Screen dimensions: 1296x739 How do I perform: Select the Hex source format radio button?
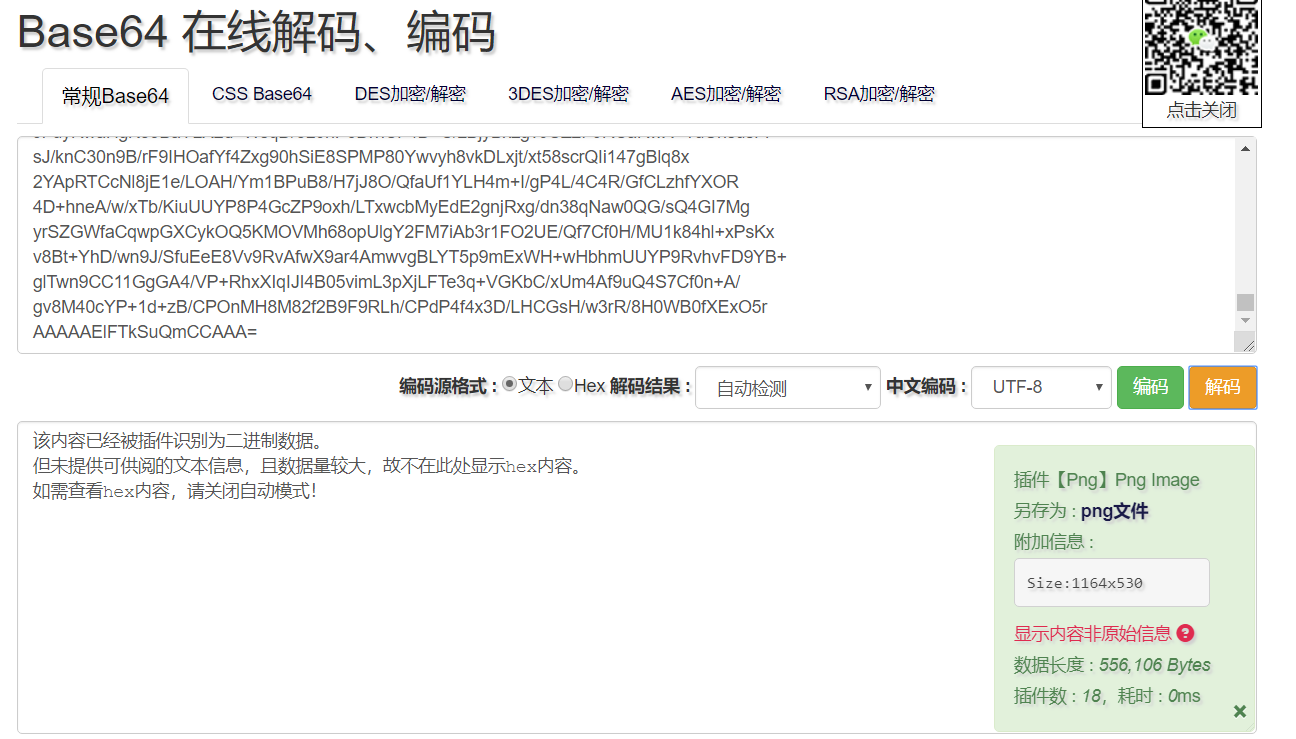(565, 384)
